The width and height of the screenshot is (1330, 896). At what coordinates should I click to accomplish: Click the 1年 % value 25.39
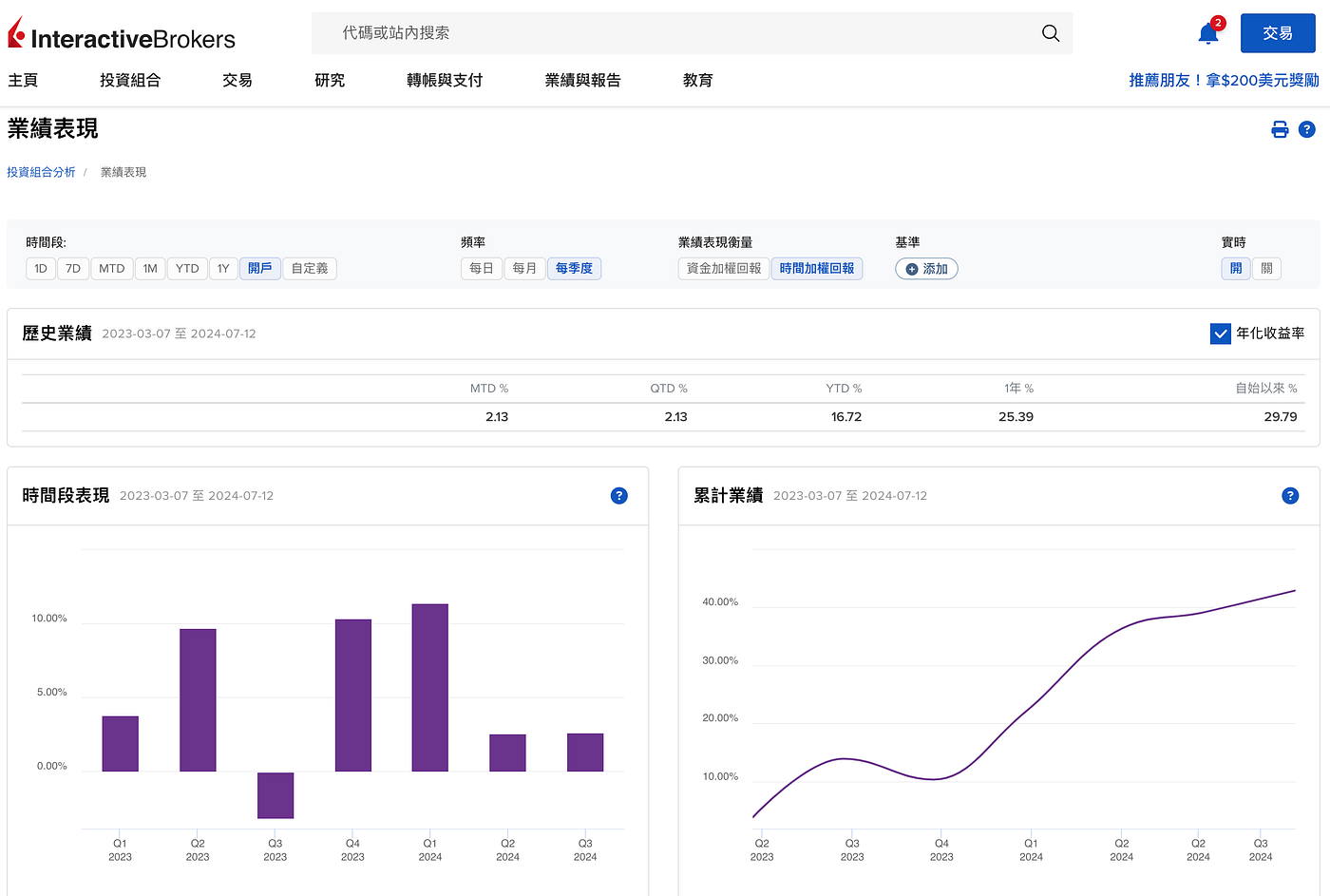(1016, 417)
